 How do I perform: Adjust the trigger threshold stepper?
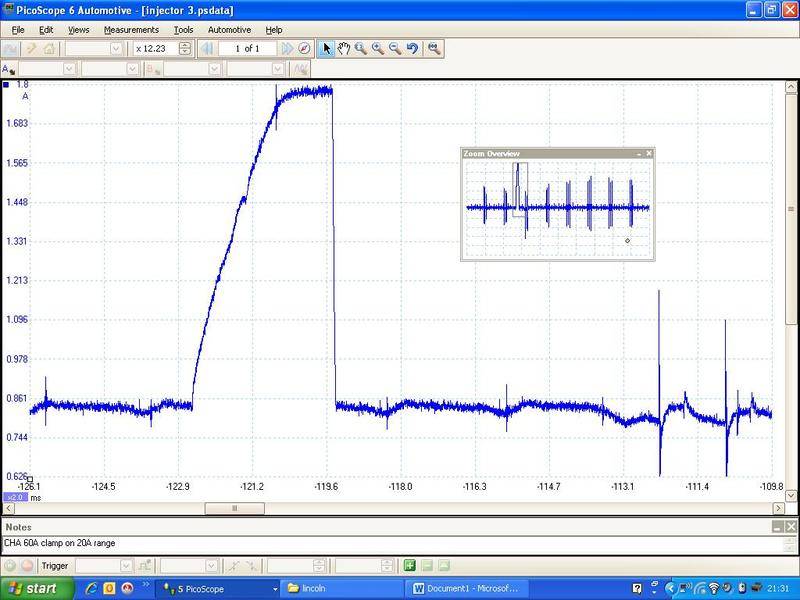point(319,565)
